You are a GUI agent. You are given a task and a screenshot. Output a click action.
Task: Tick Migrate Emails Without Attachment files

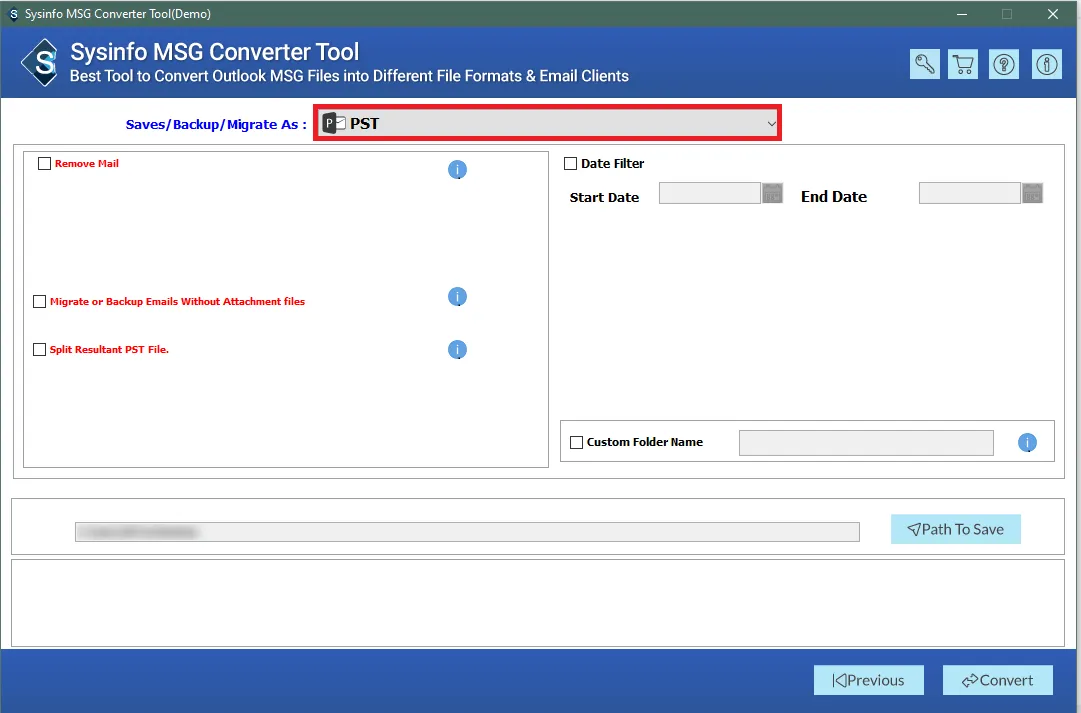pos(40,302)
